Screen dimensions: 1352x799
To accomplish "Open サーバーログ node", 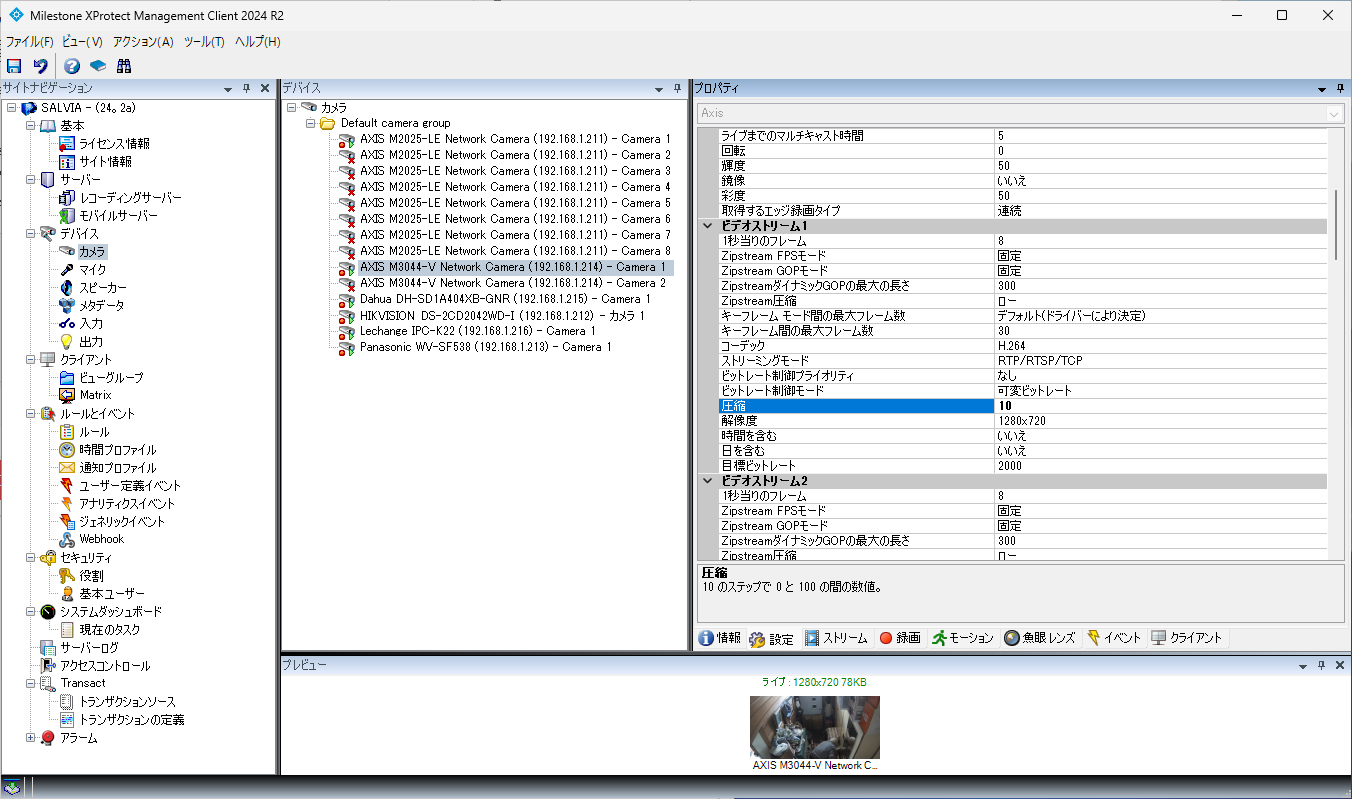I will [89, 648].
